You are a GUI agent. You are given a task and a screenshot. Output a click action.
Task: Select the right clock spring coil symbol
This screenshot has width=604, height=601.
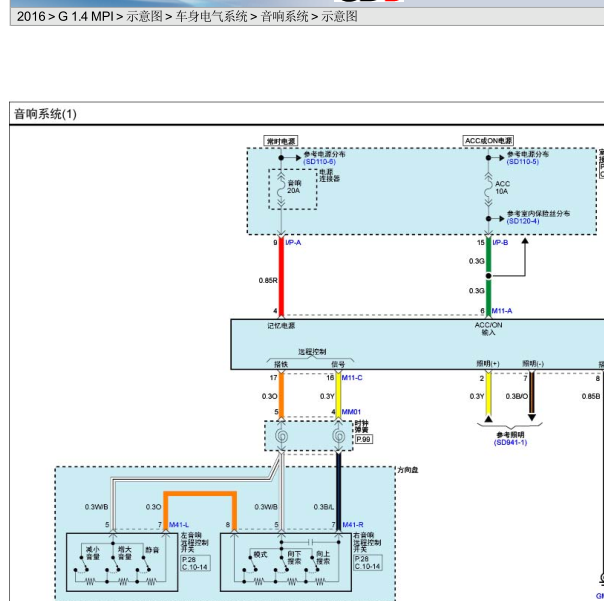pos(339,436)
